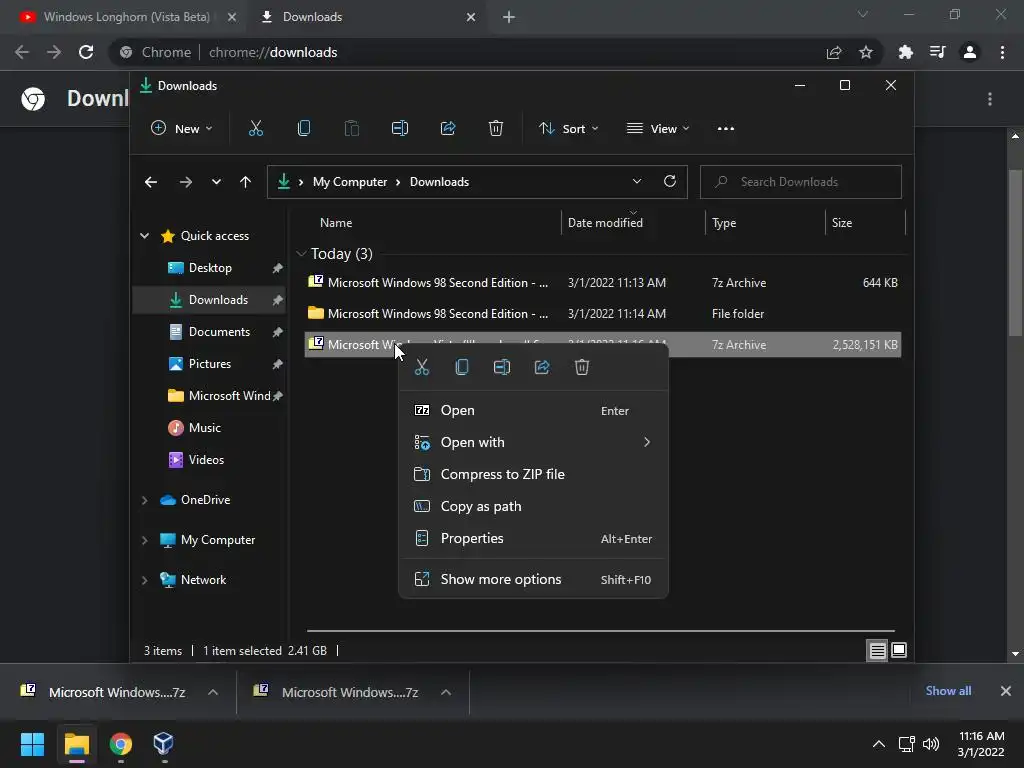Open the Sort dropdown
Image resolution: width=1024 pixels, height=768 pixels.
tap(569, 129)
